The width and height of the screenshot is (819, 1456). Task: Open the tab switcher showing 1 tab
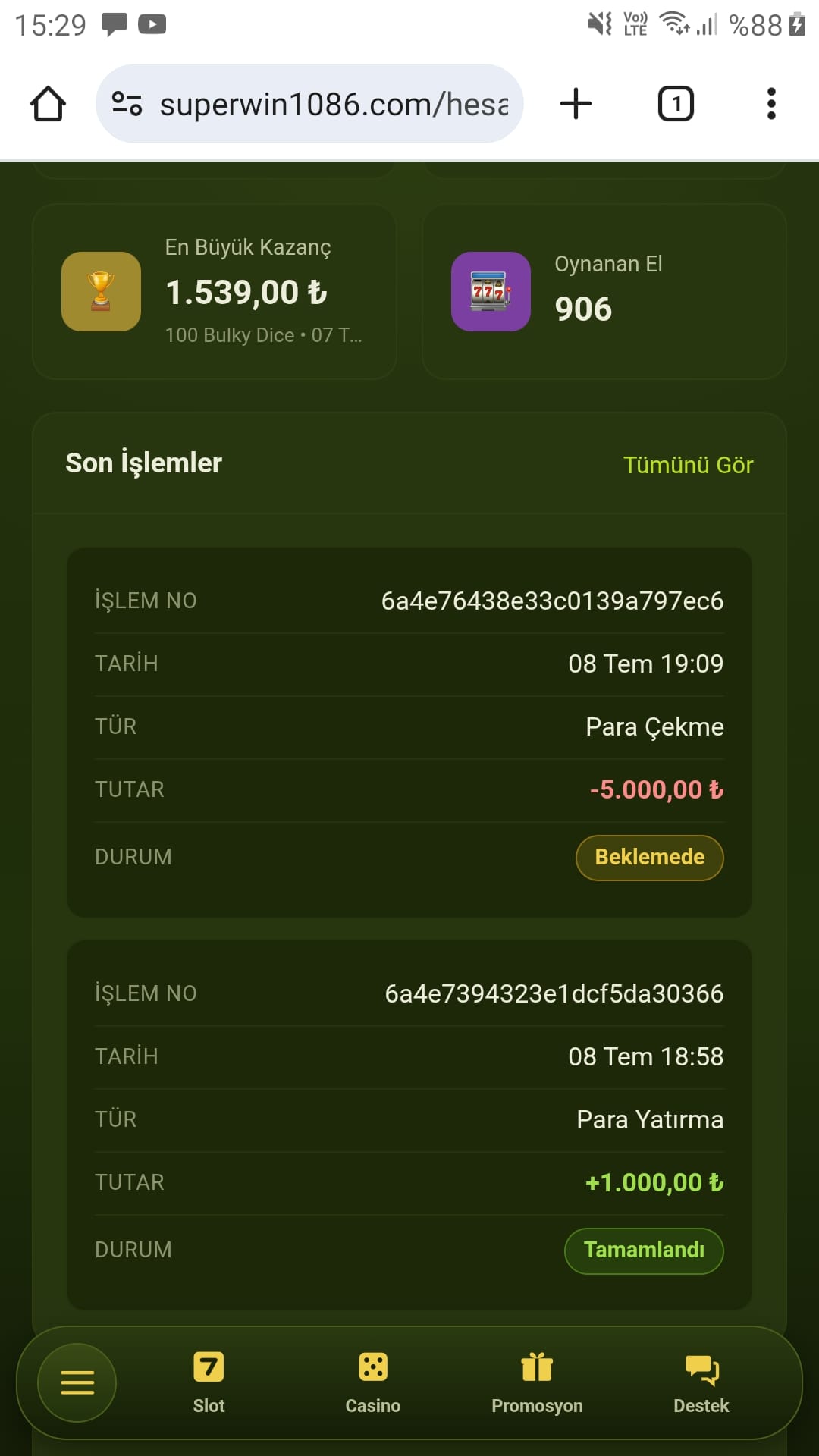pos(676,104)
